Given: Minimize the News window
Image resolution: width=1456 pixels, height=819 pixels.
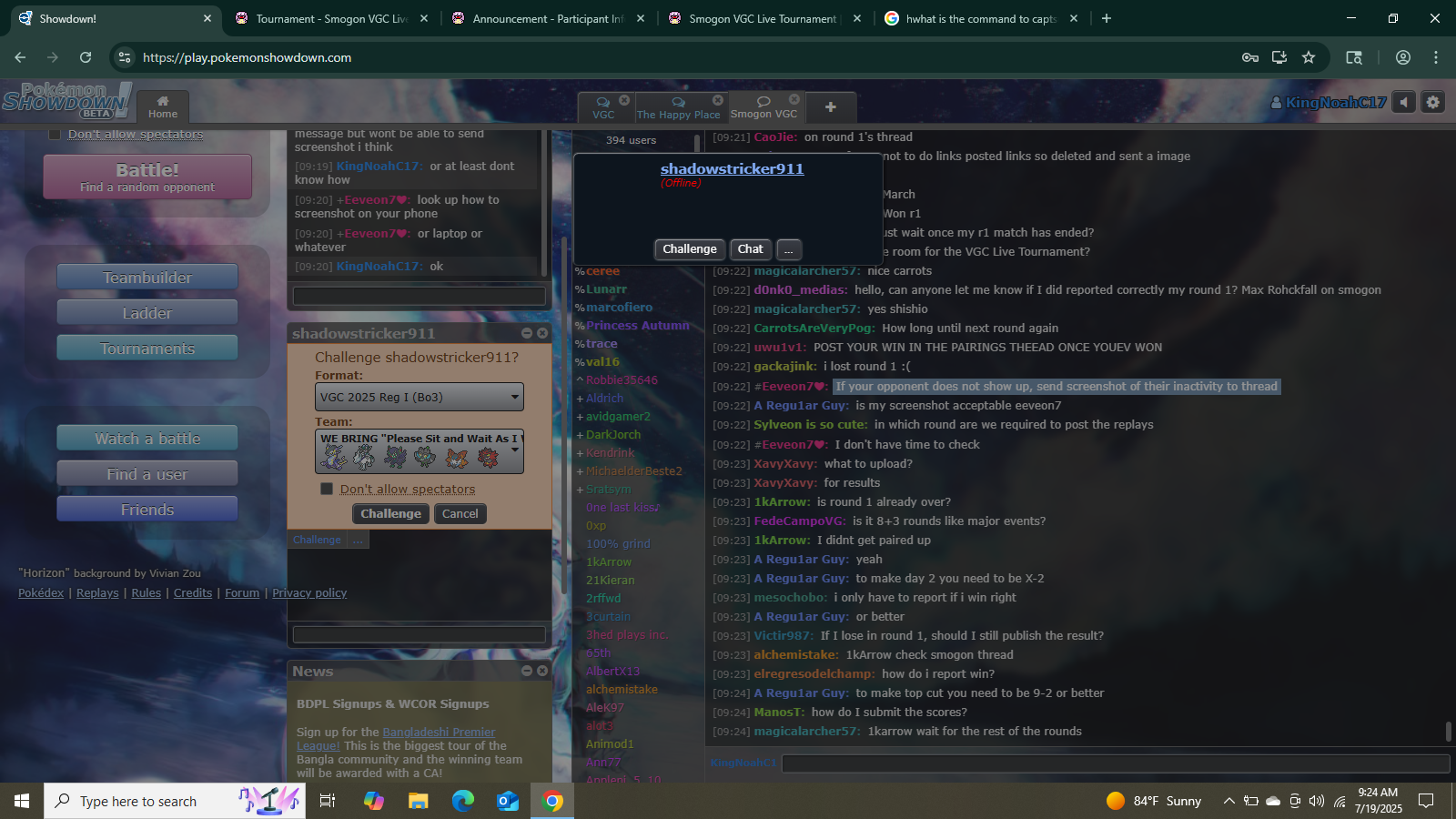Looking at the screenshot, I should pos(527,671).
